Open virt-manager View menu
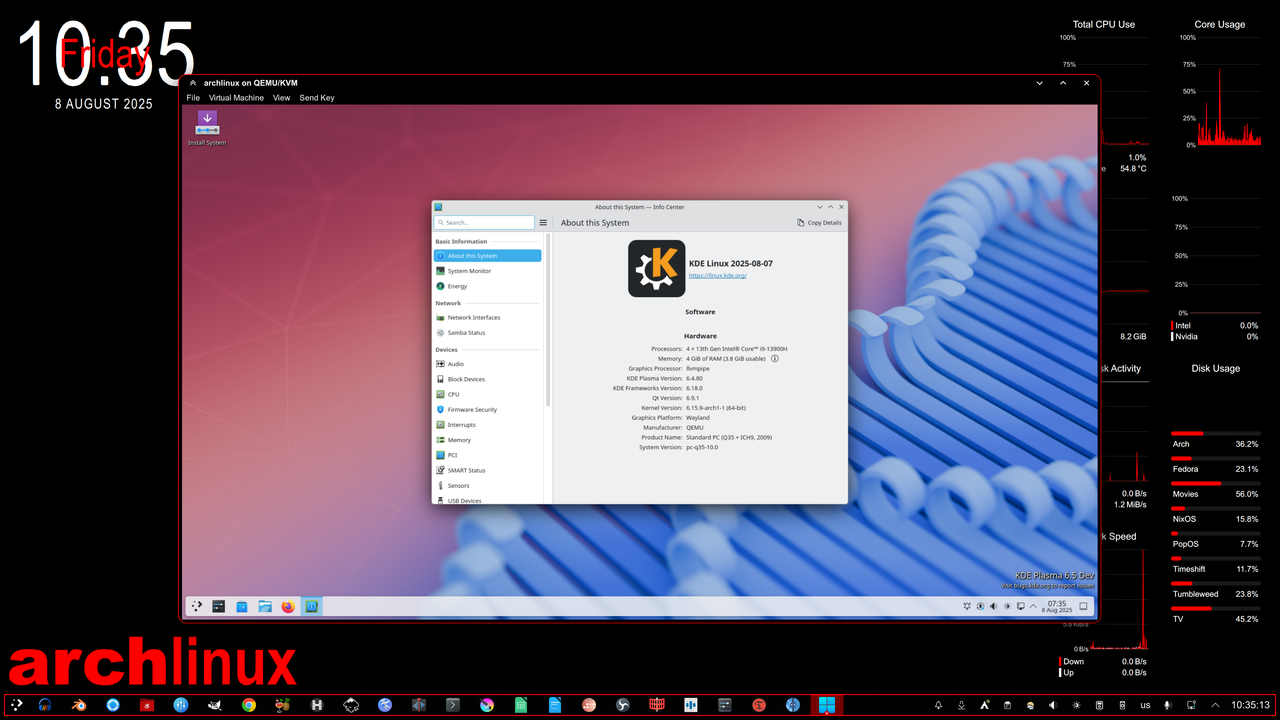 pos(282,98)
